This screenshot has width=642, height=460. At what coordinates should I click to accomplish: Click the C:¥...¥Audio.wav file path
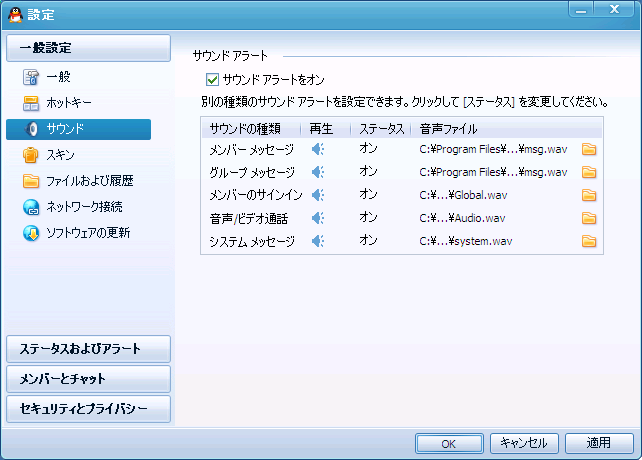click(462, 218)
